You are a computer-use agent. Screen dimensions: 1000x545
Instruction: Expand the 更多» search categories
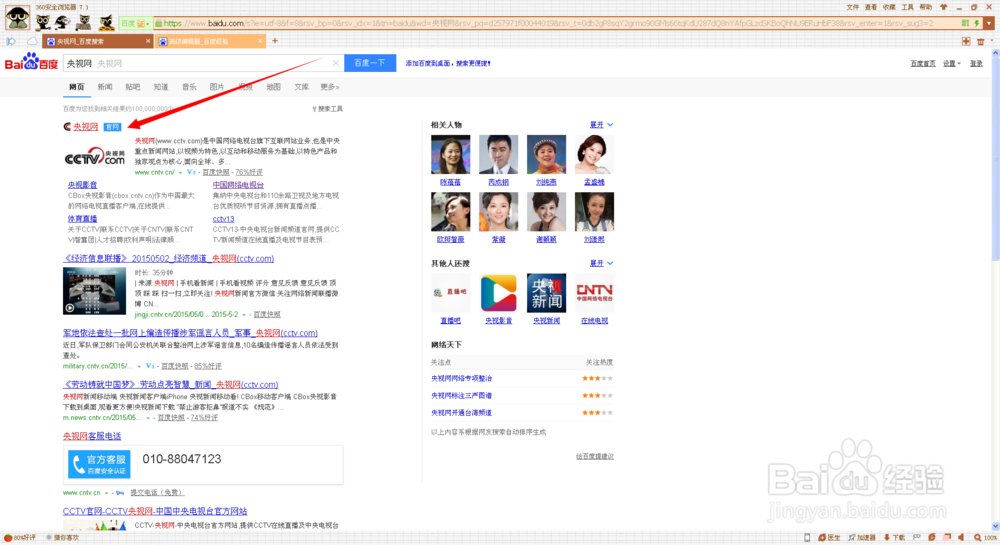click(x=330, y=87)
